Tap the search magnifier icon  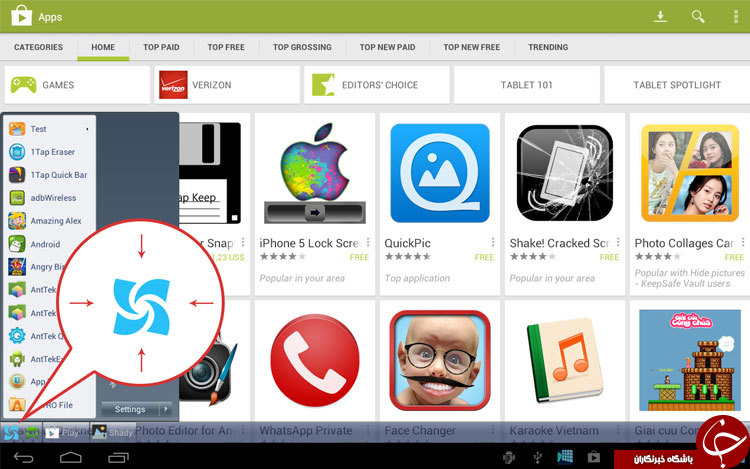tap(698, 17)
